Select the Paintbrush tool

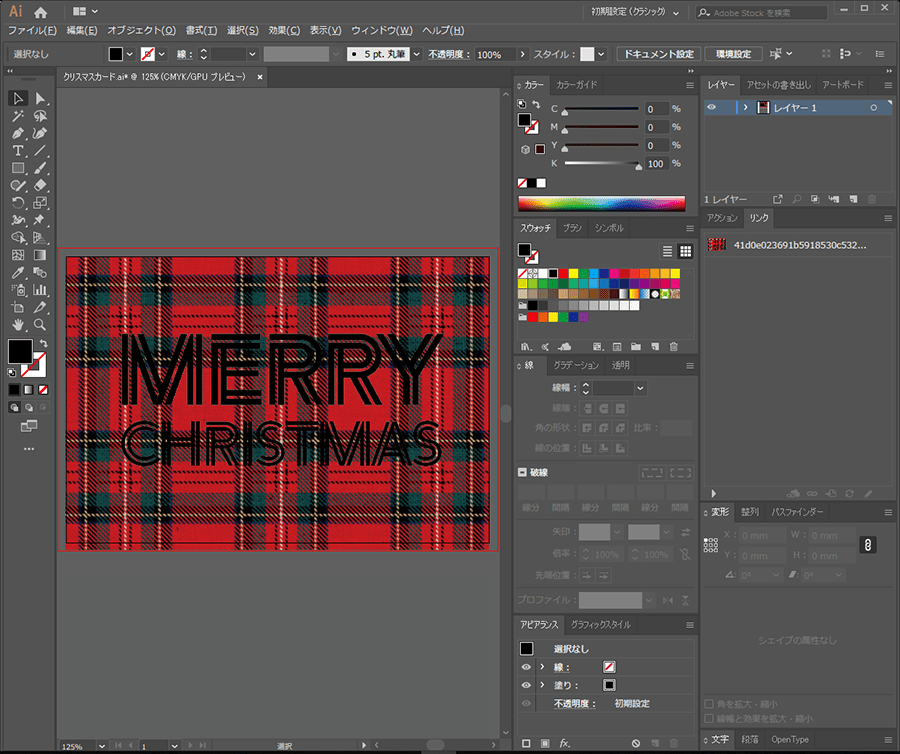coord(40,168)
